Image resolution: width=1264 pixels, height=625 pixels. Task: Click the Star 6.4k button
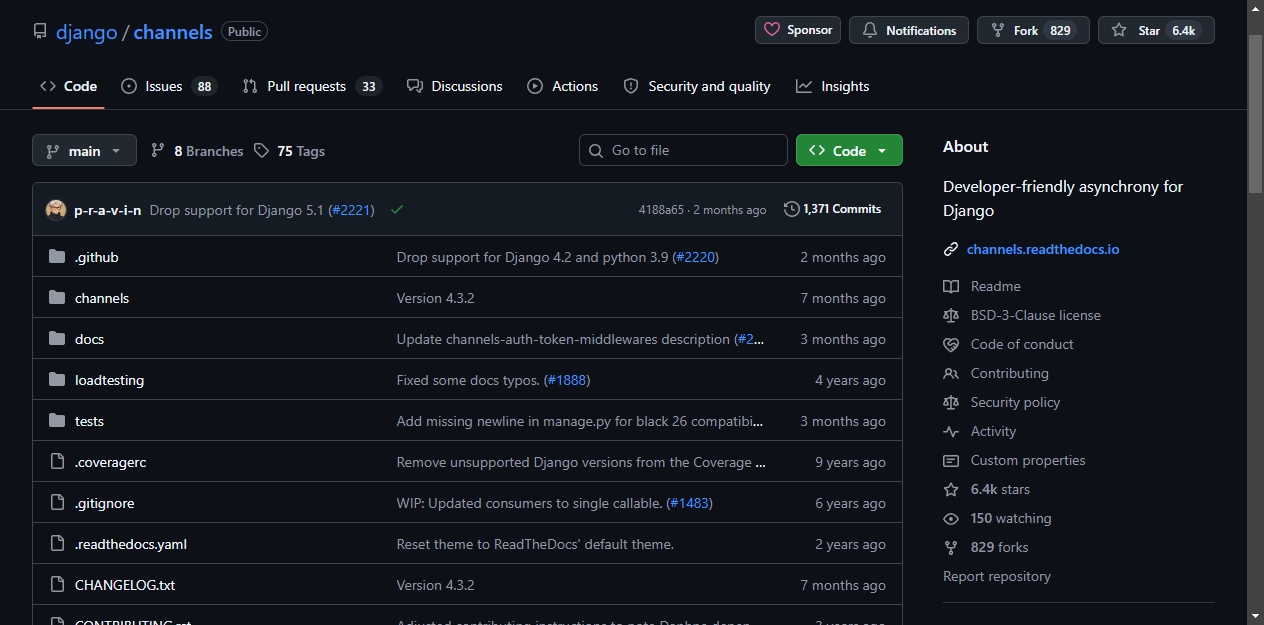[1156, 30]
